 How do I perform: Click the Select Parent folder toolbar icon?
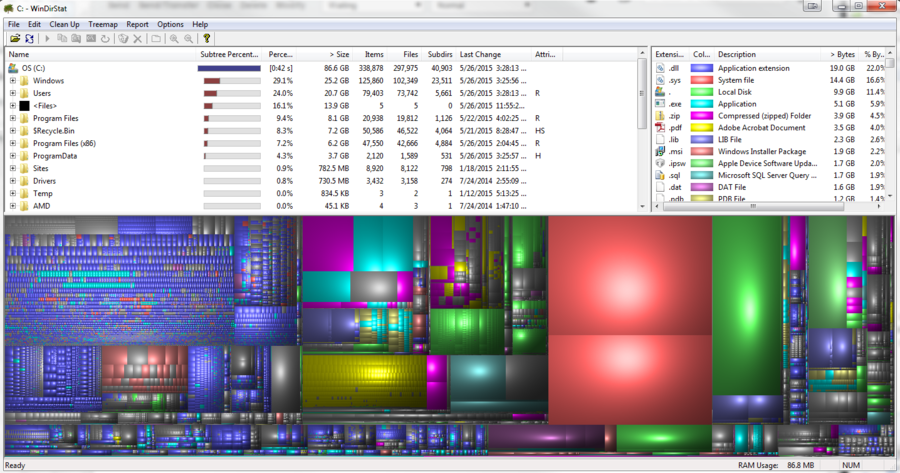coord(155,39)
